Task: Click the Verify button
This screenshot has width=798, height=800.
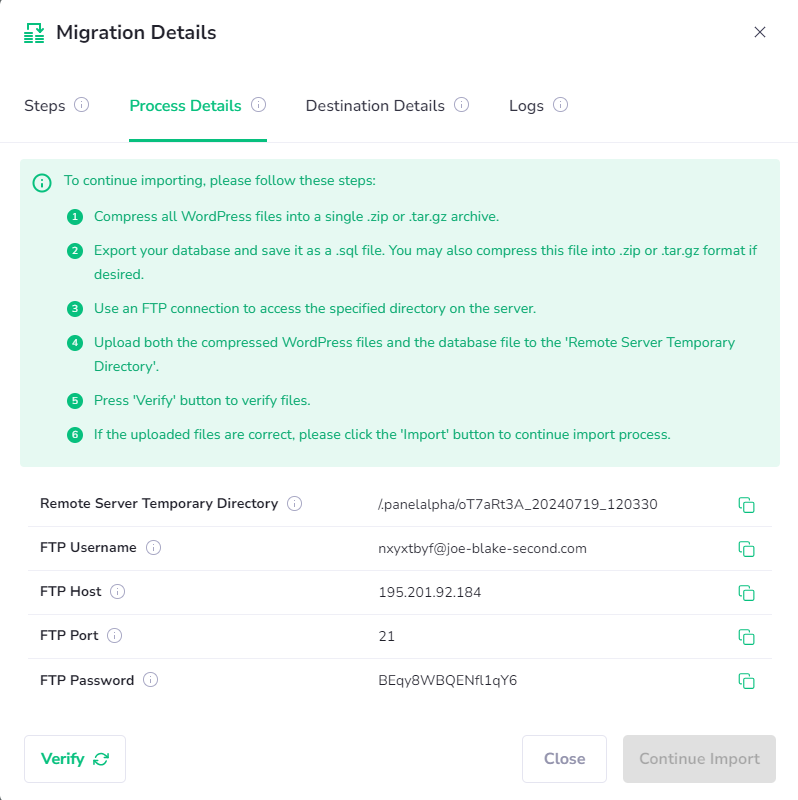Action: tap(75, 759)
